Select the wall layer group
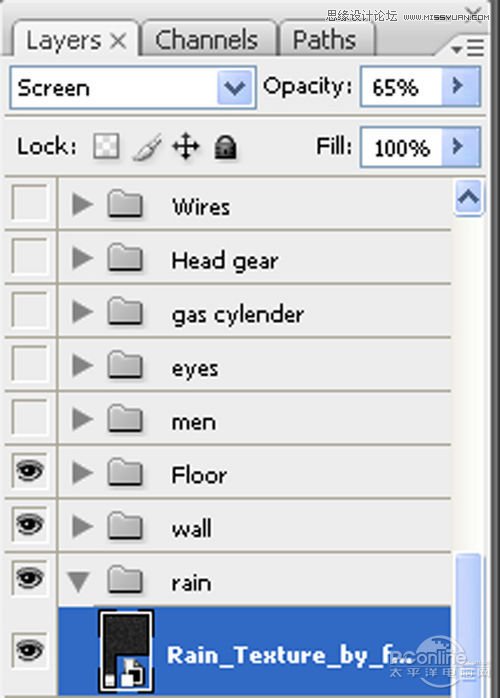Image resolution: width=500 pixels, height=698 pixels. 255,526
